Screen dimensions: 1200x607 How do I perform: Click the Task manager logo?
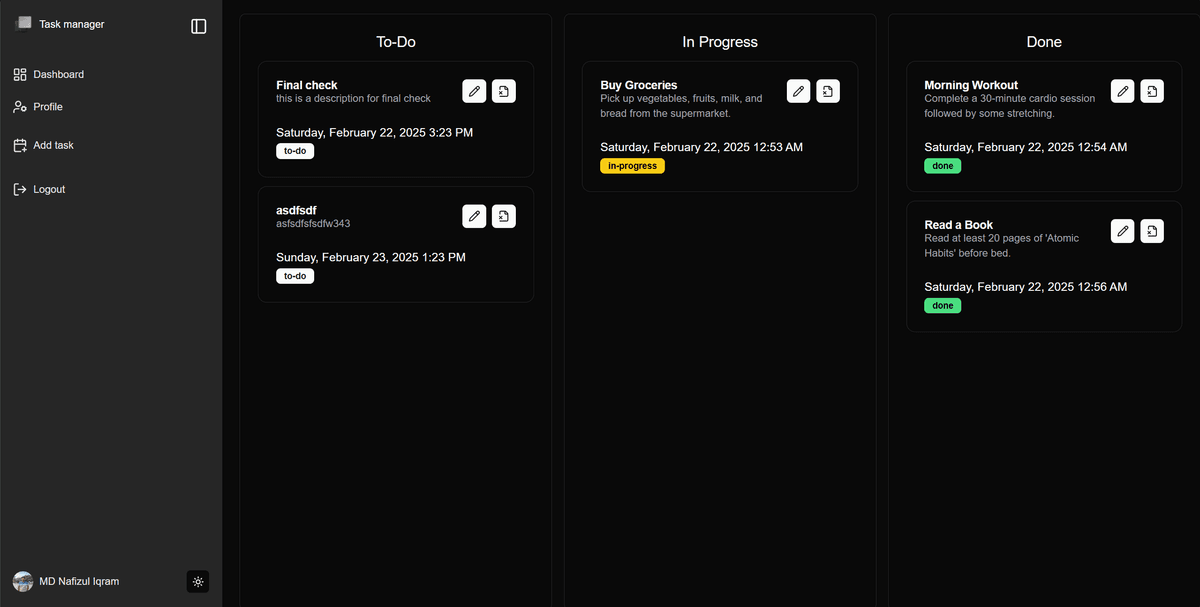(23, 23)
